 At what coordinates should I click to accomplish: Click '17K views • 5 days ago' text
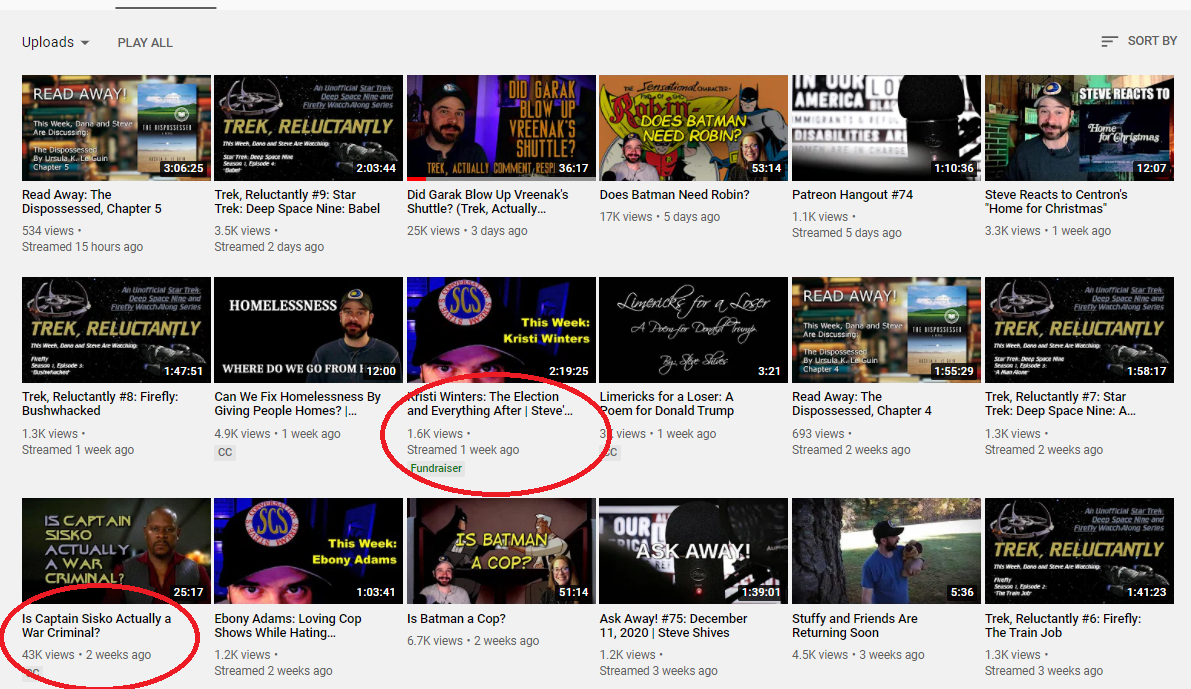(x=660, y=216)
